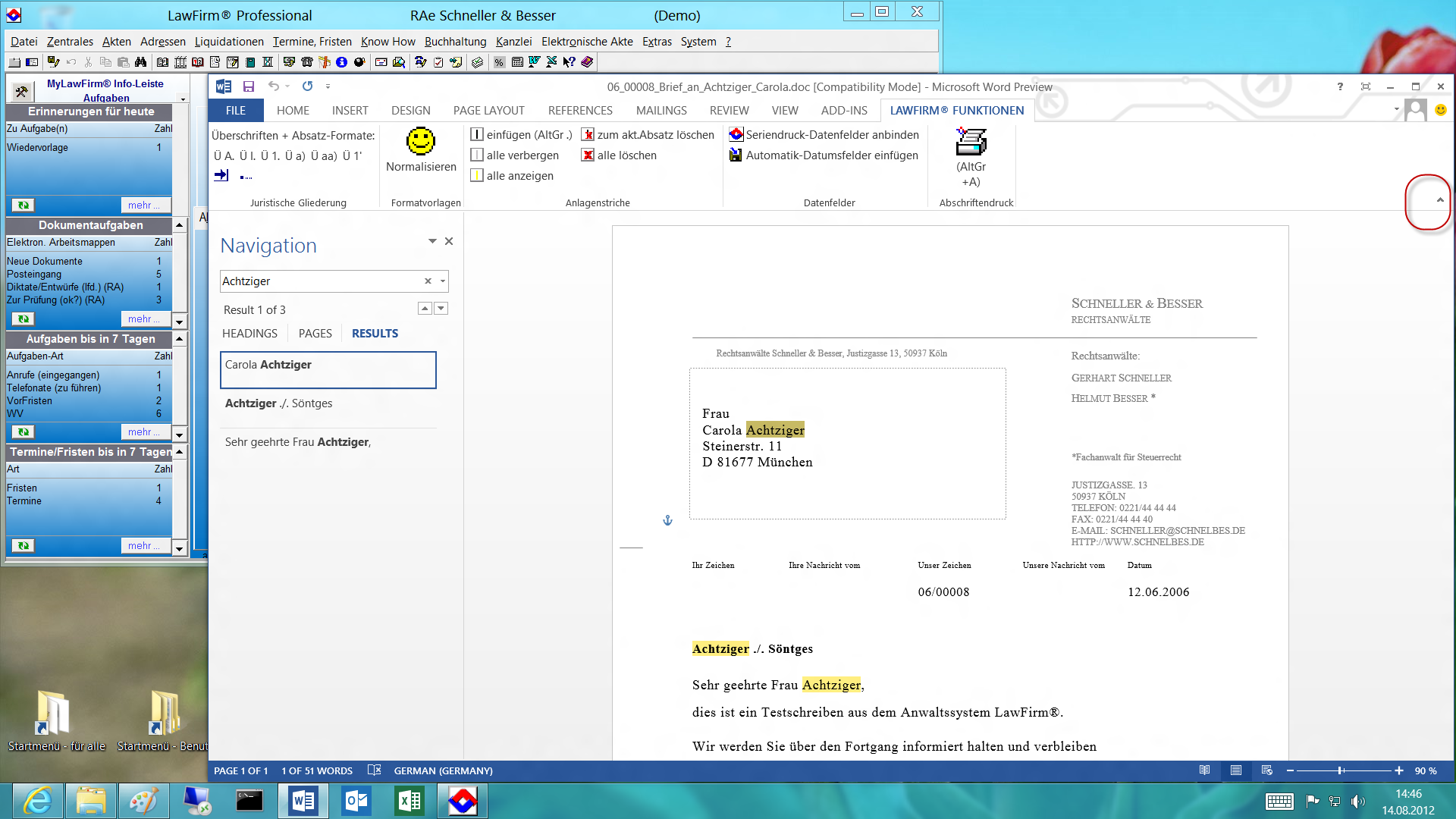This screenshot has width=1456, height=819.
Task: Open Navigation pane options dropdown arrow
Action: click(x=432, y=241)
